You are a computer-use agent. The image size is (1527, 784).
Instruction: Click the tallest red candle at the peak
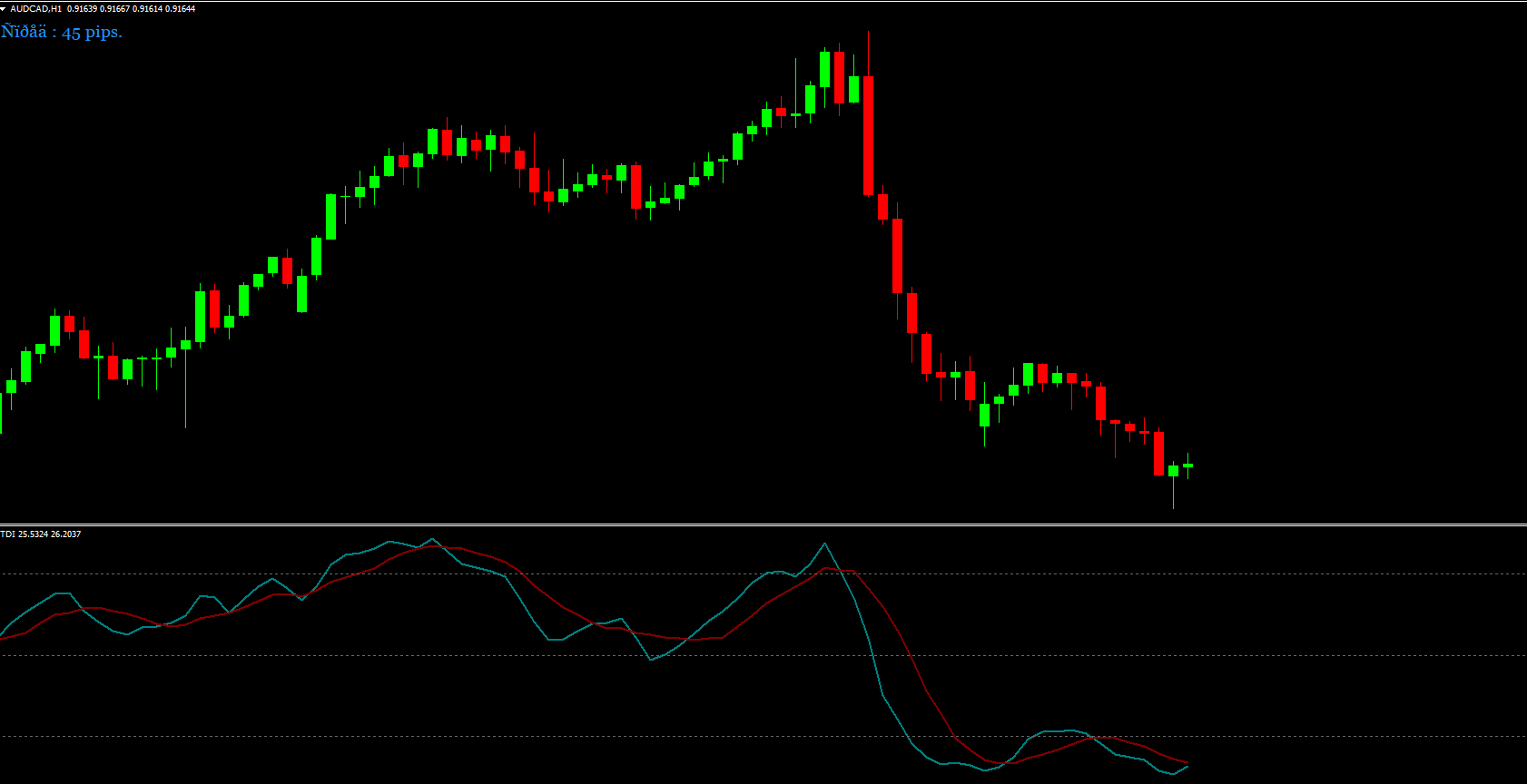(x=868, y=136)
